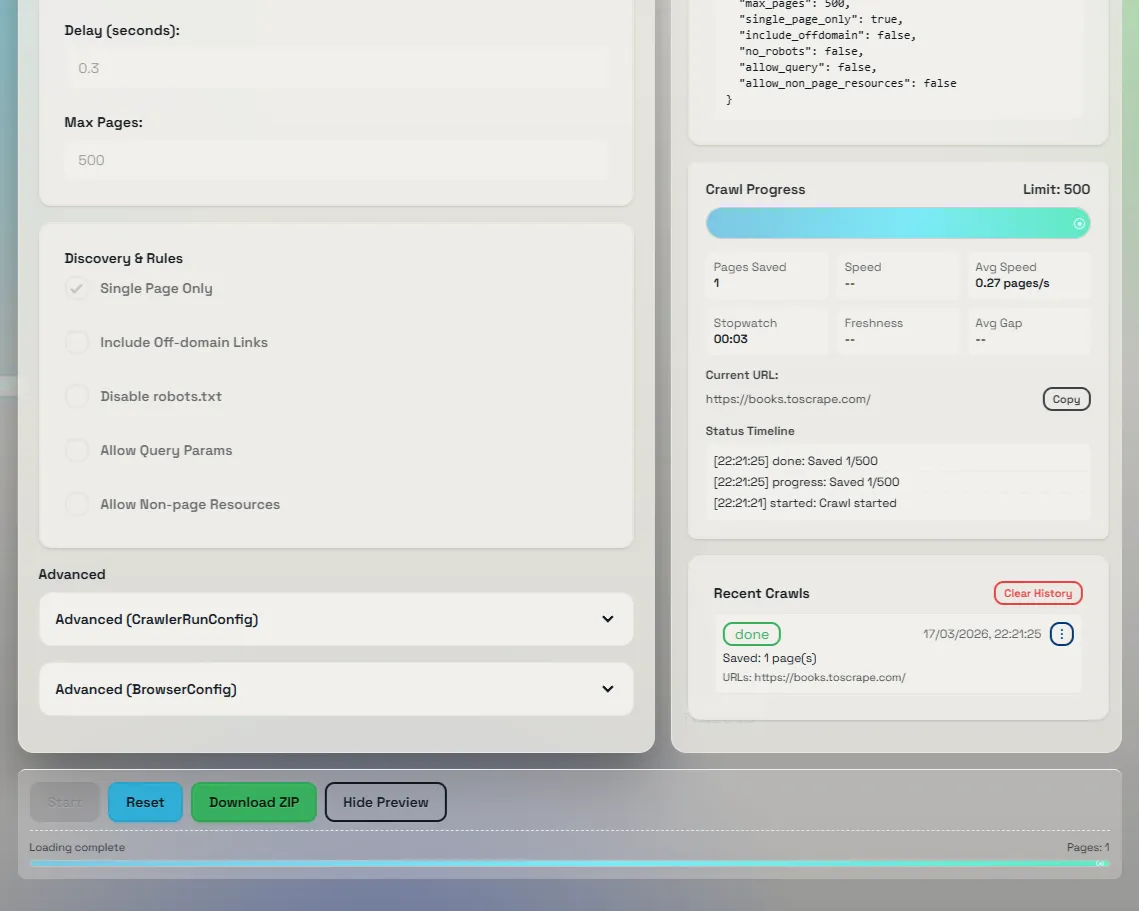The height and width of the screenshot is (911, 1139).
Task: Clear the recent crawls history
Action: (x=1038, y=593)
